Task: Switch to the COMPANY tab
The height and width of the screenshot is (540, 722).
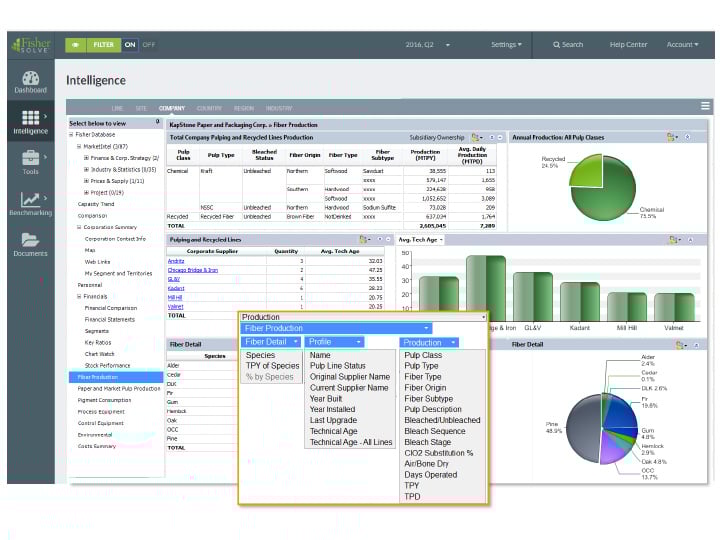Action: [x=172, y=108]
